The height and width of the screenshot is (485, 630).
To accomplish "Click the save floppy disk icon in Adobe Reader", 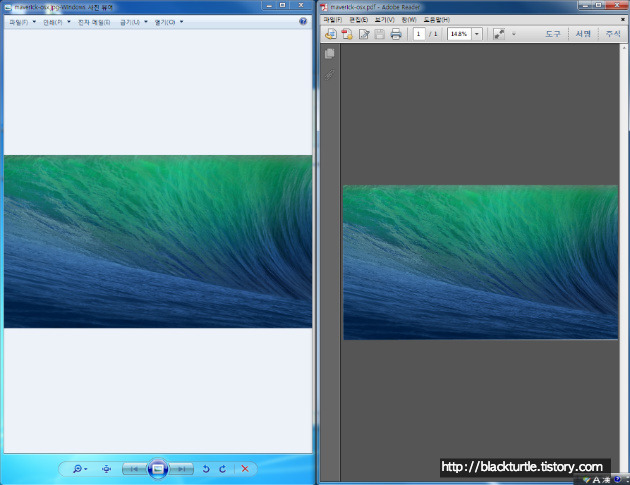I will click(380, 34).
